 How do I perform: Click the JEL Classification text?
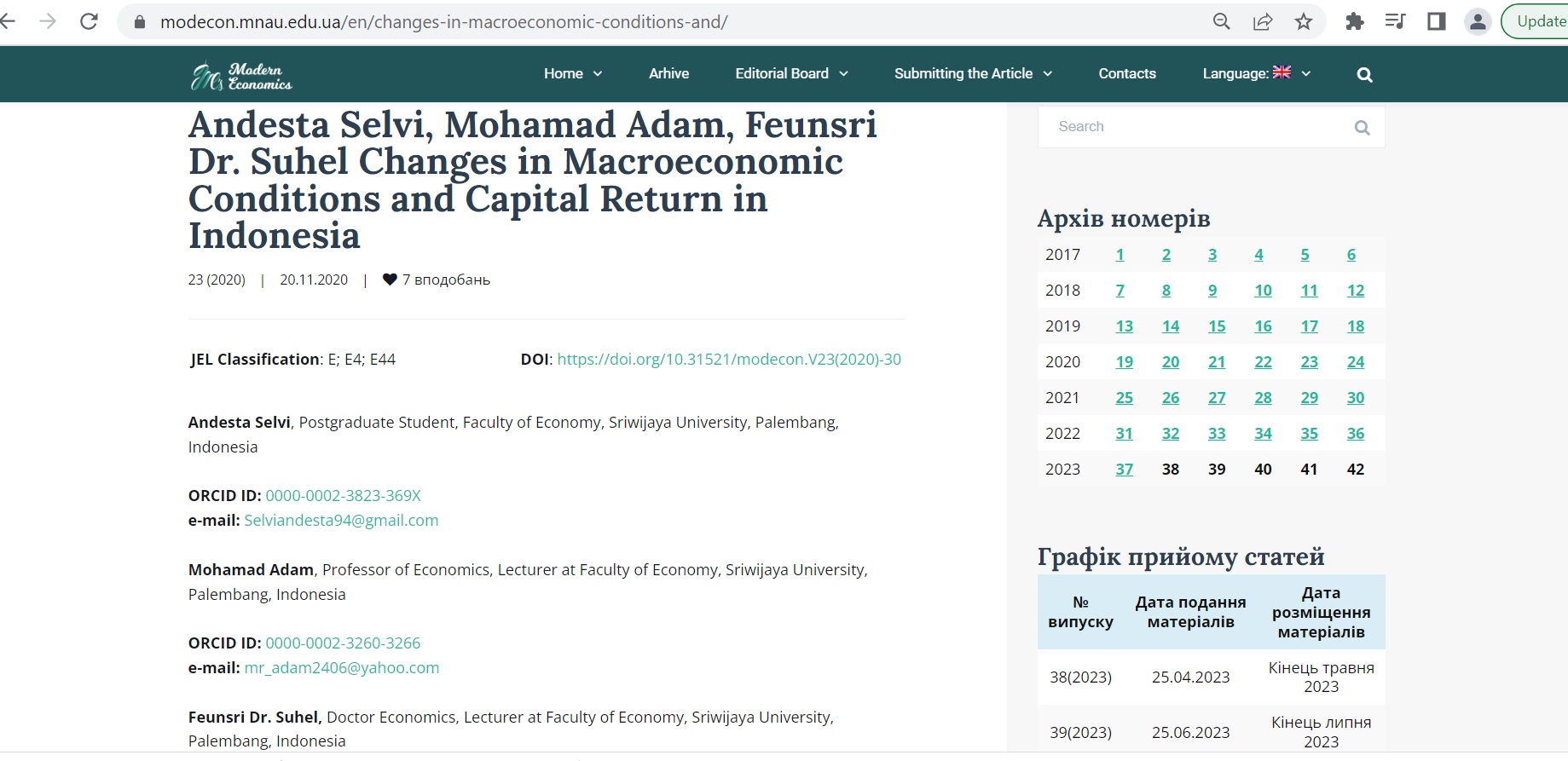click(292, 360)
